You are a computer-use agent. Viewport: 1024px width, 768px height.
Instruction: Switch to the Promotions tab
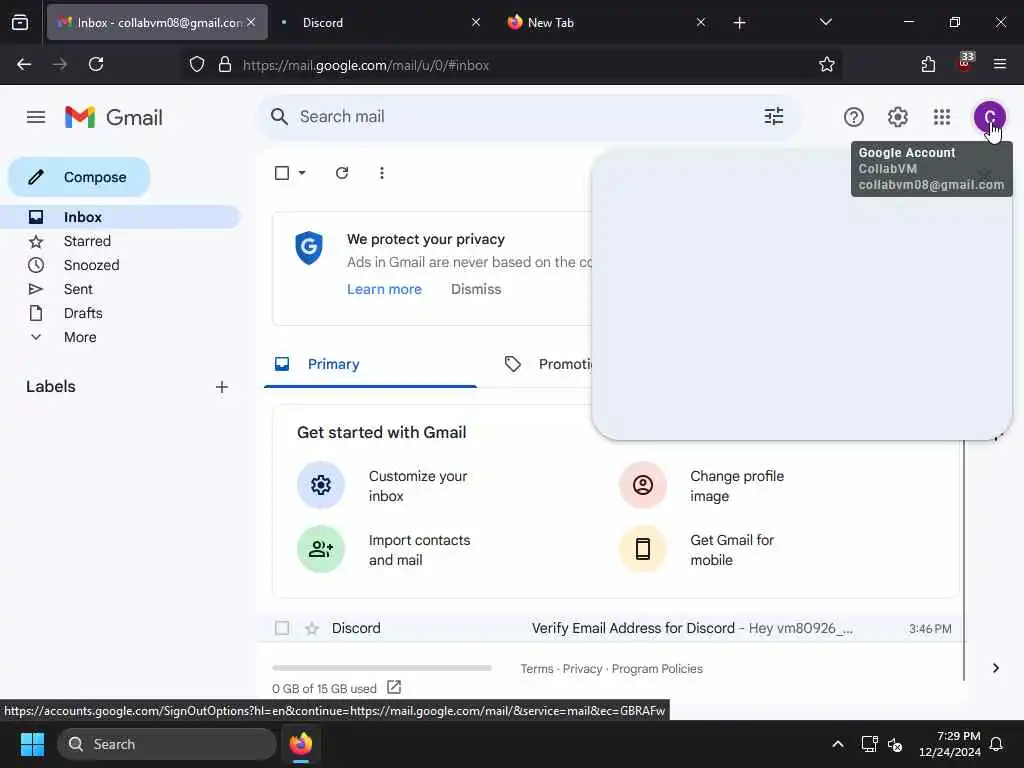pyautogui.click(x=547, y=364)
